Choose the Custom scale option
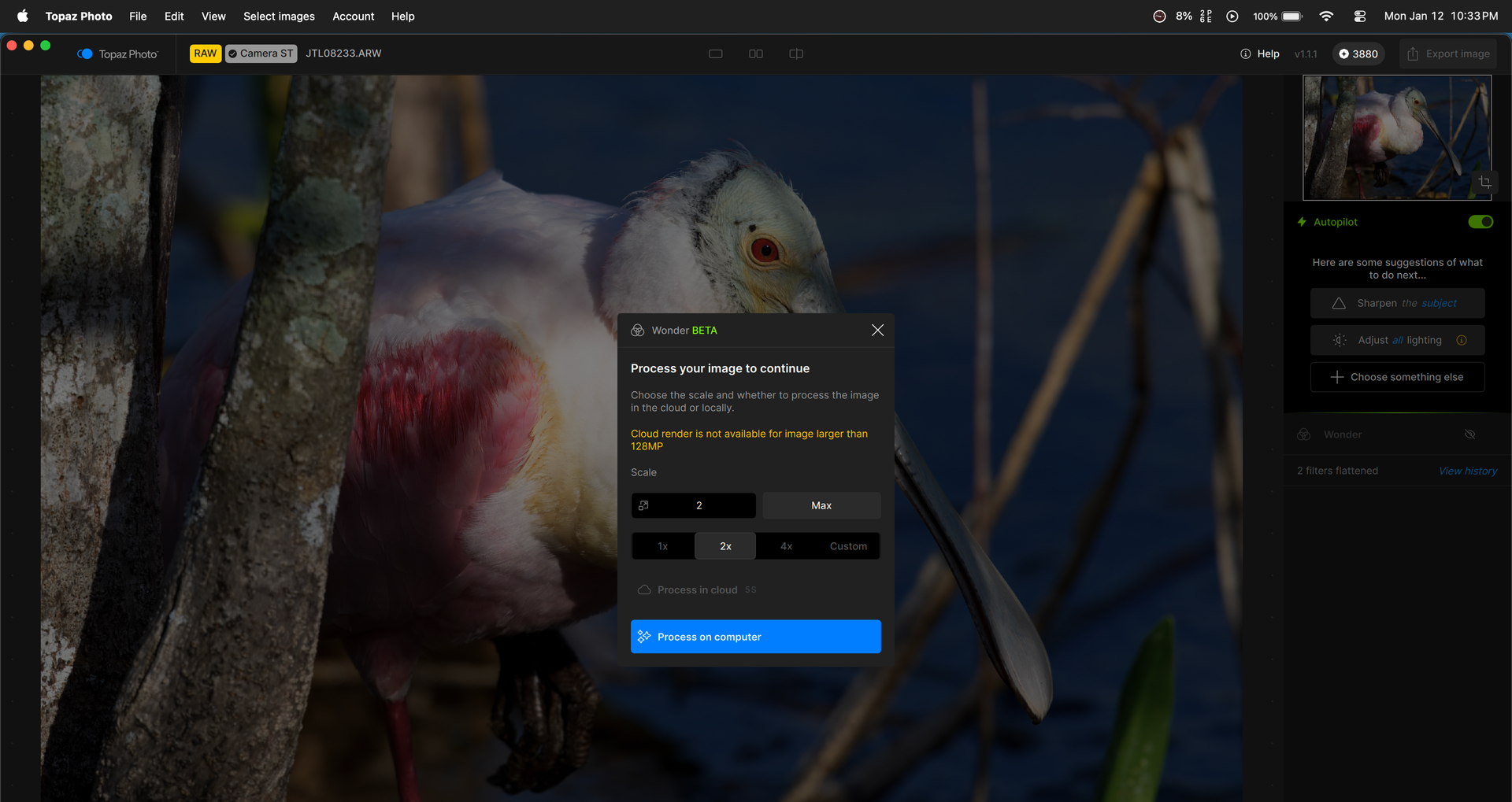The width and height of the screenshot is (1512, 802). click(848, 546)
